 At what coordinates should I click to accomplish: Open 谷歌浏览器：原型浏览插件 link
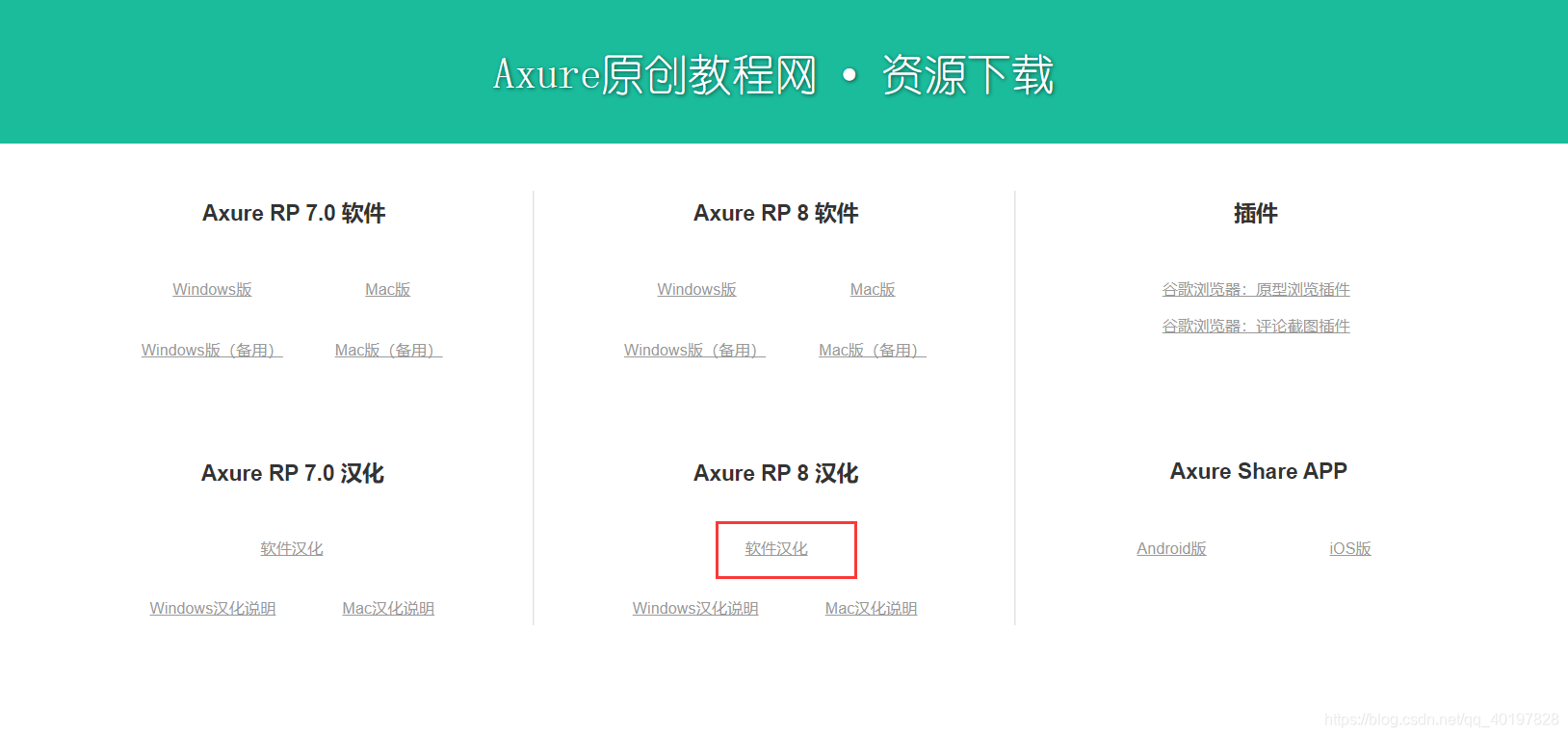click(1256, 290)
